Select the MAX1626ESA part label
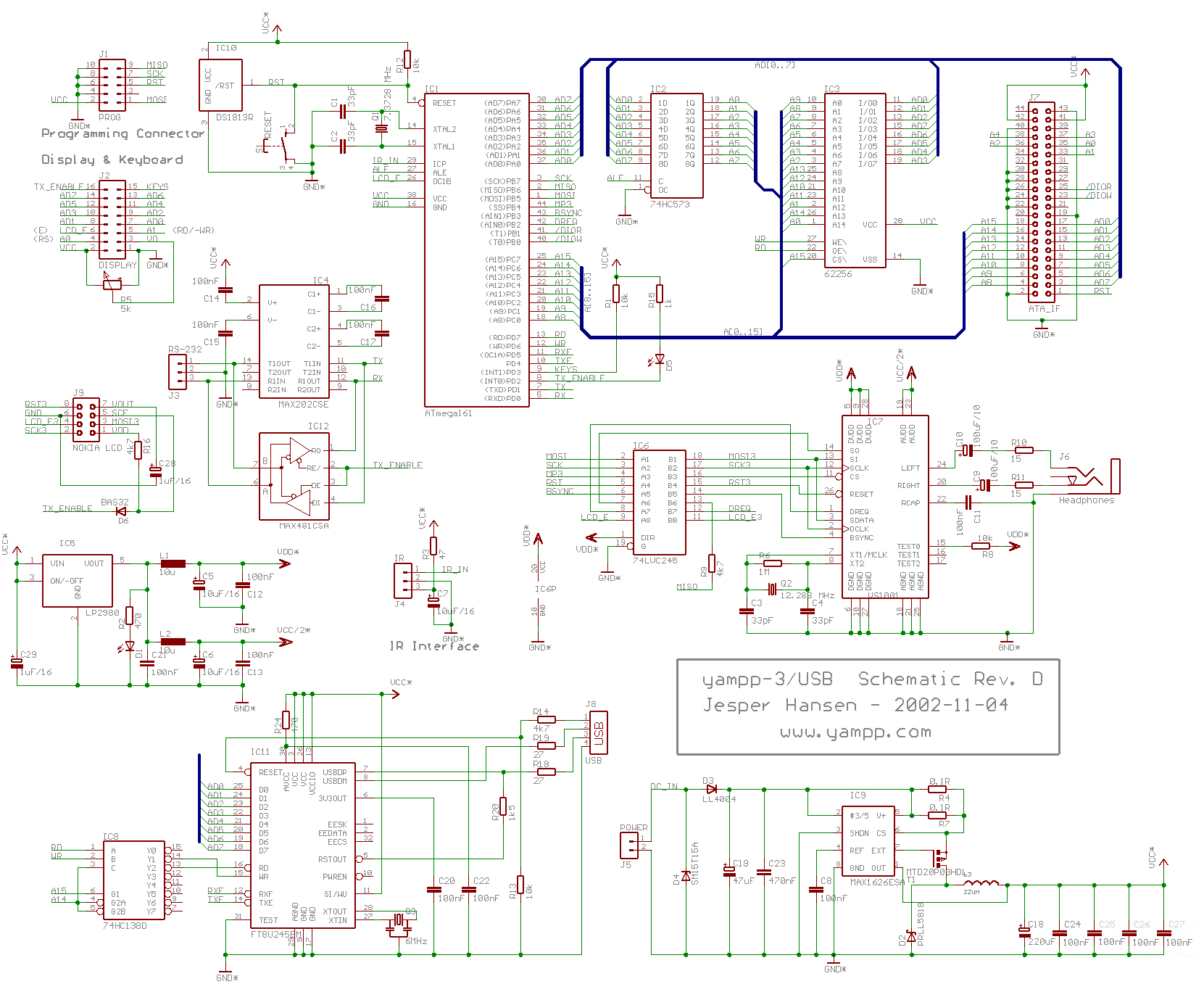1204x984 pixels. point(877,882)
